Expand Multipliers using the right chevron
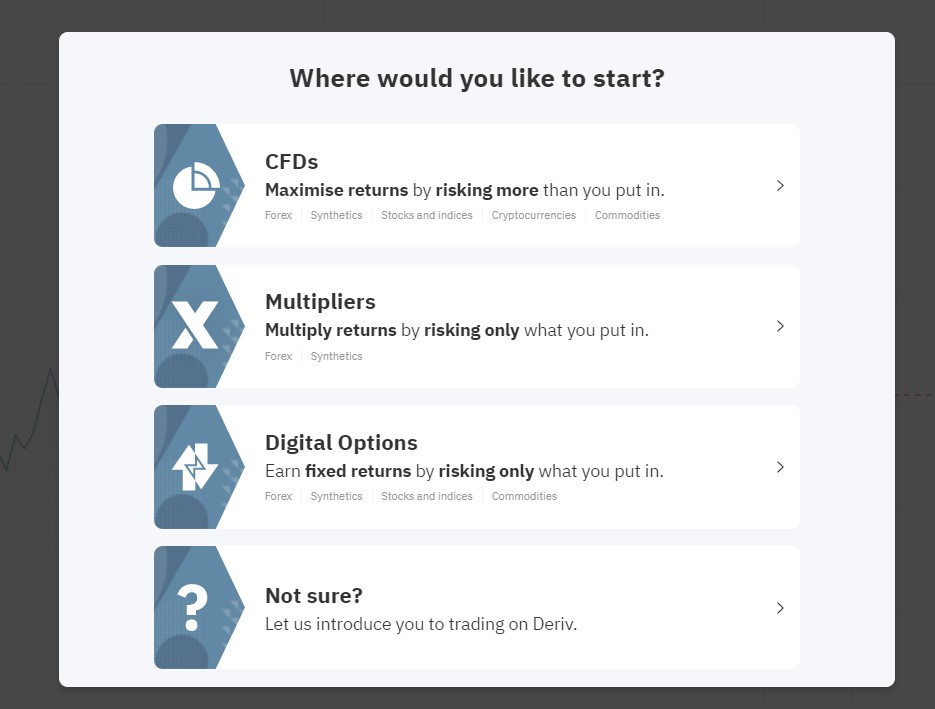This screenshot has width=935, height=709. (x=780, y=326)
